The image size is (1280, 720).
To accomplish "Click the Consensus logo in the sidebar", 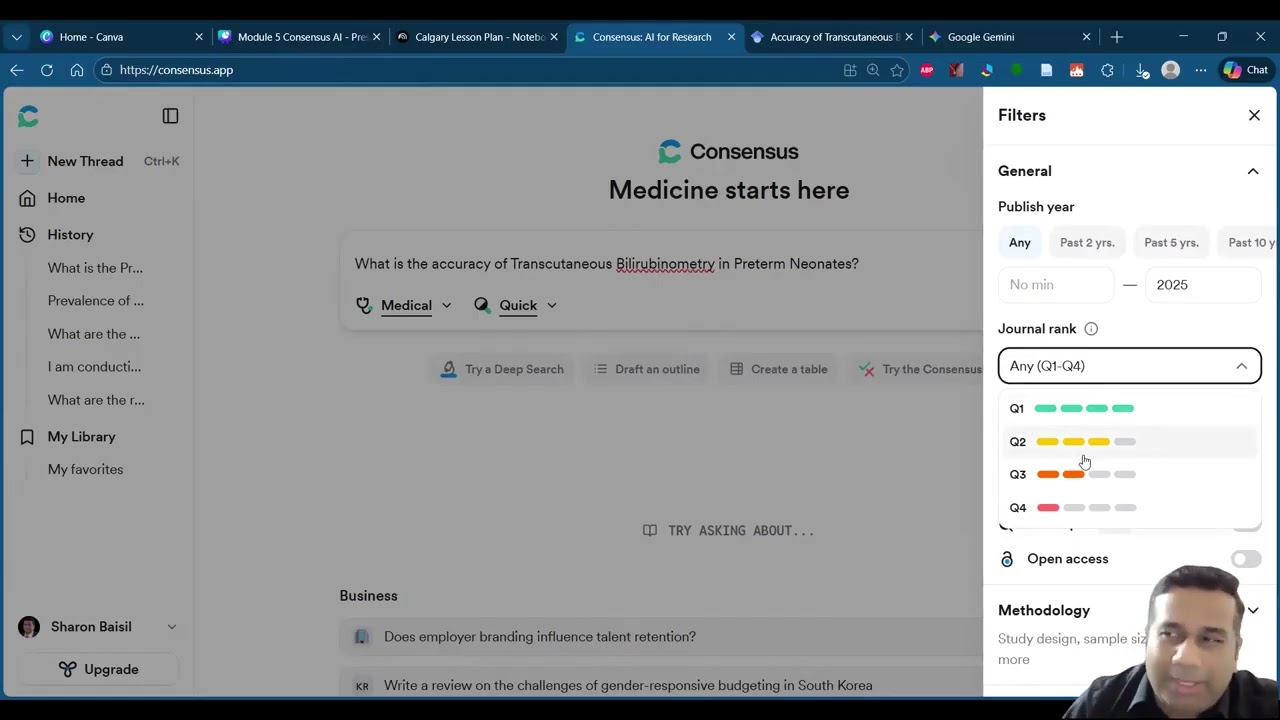I will (x=28, y=117).
